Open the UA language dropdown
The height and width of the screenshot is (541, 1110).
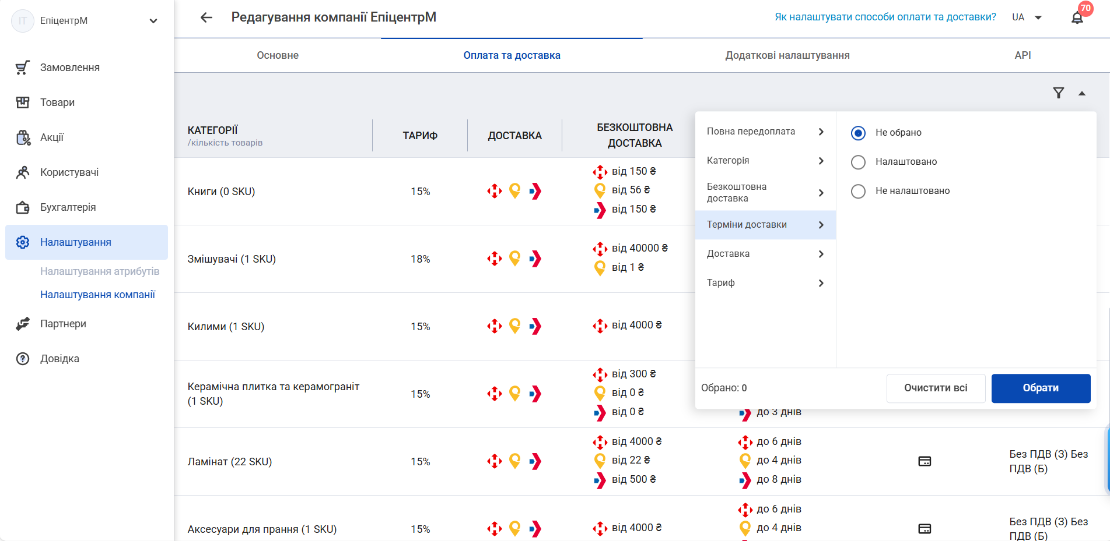coord(1027,18)
